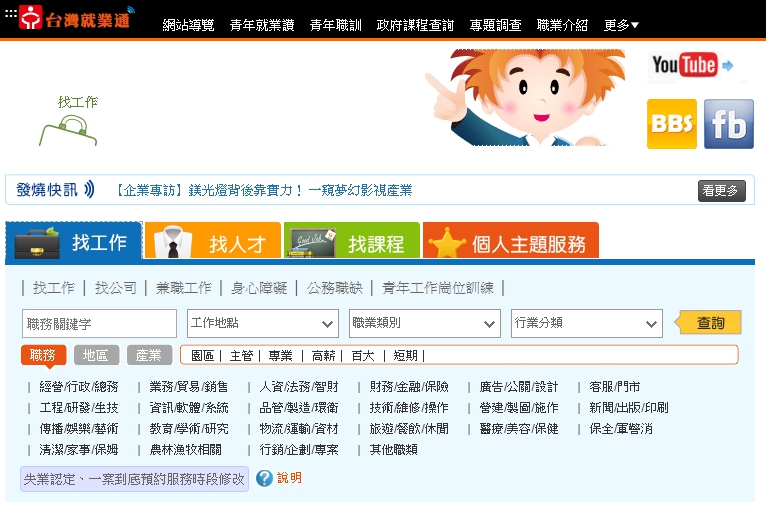Open the 其他職類 job category

click(393, 450)
